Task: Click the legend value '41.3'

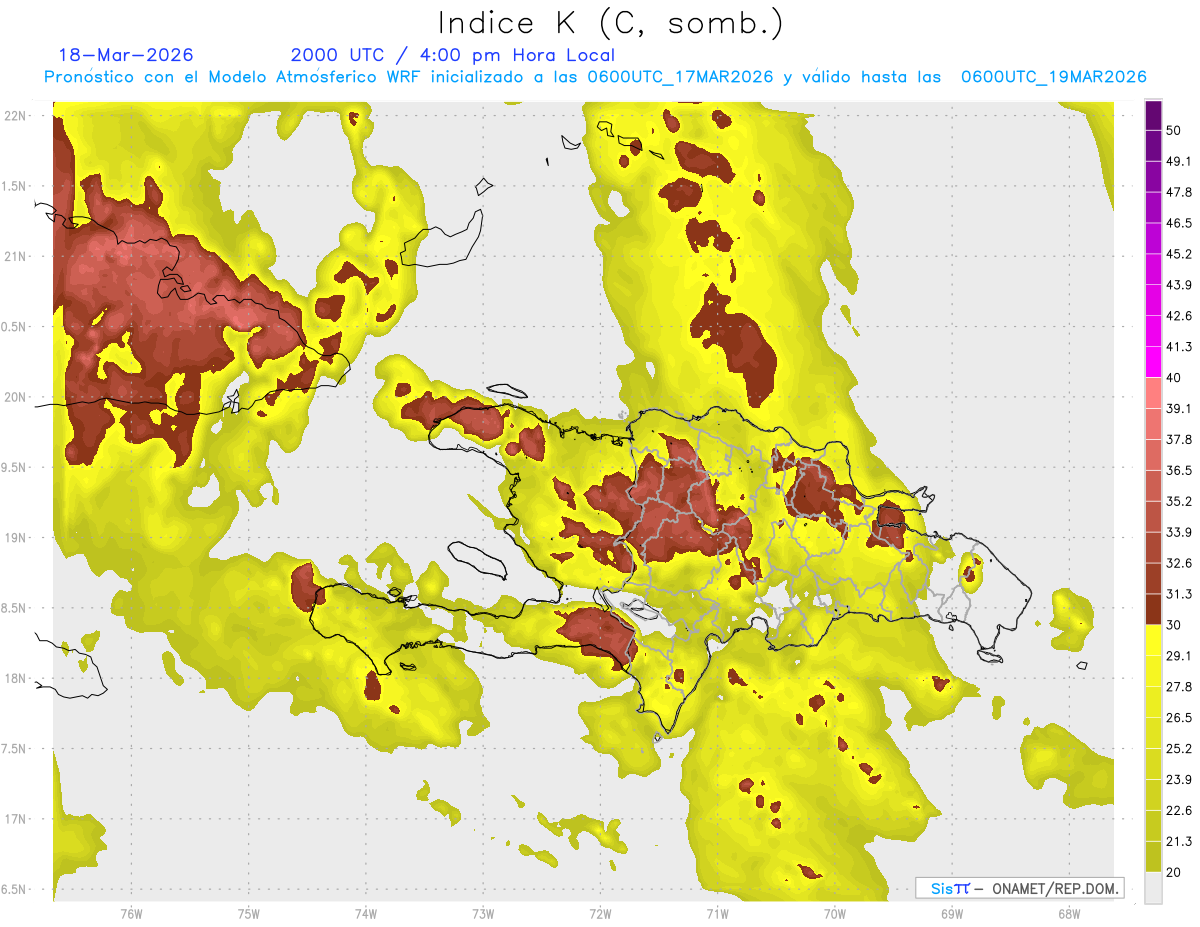Action: pyautogui.click(x=1179, y=347)
